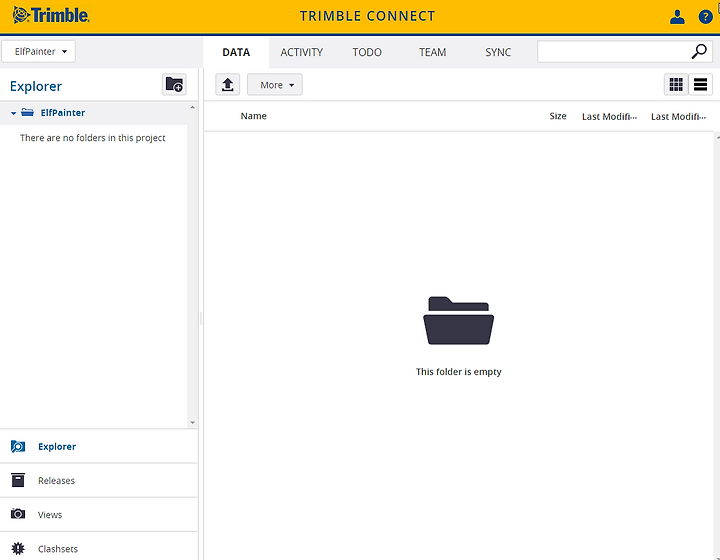Click the TRIMBLE CONNECT title
Screen dimensions: 720x560
coord(367,16)
